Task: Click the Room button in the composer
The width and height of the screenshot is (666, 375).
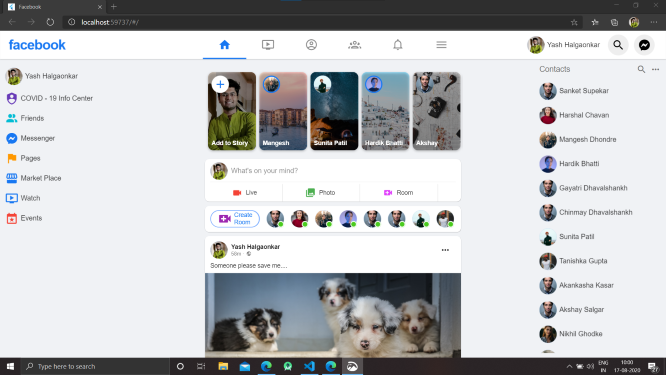Action: (x=398, y=192)
